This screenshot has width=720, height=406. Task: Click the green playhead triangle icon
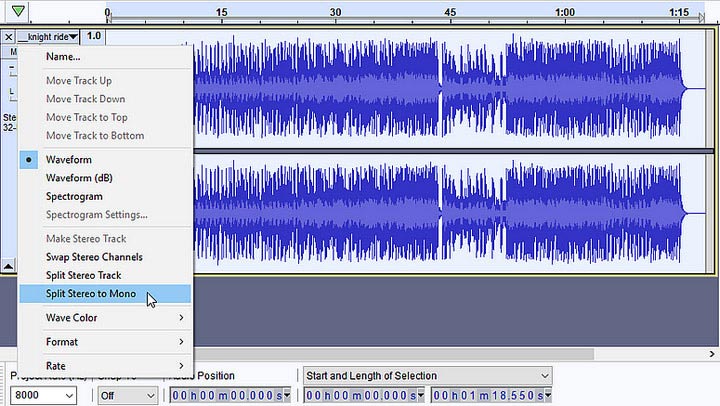tap(18, 11)
